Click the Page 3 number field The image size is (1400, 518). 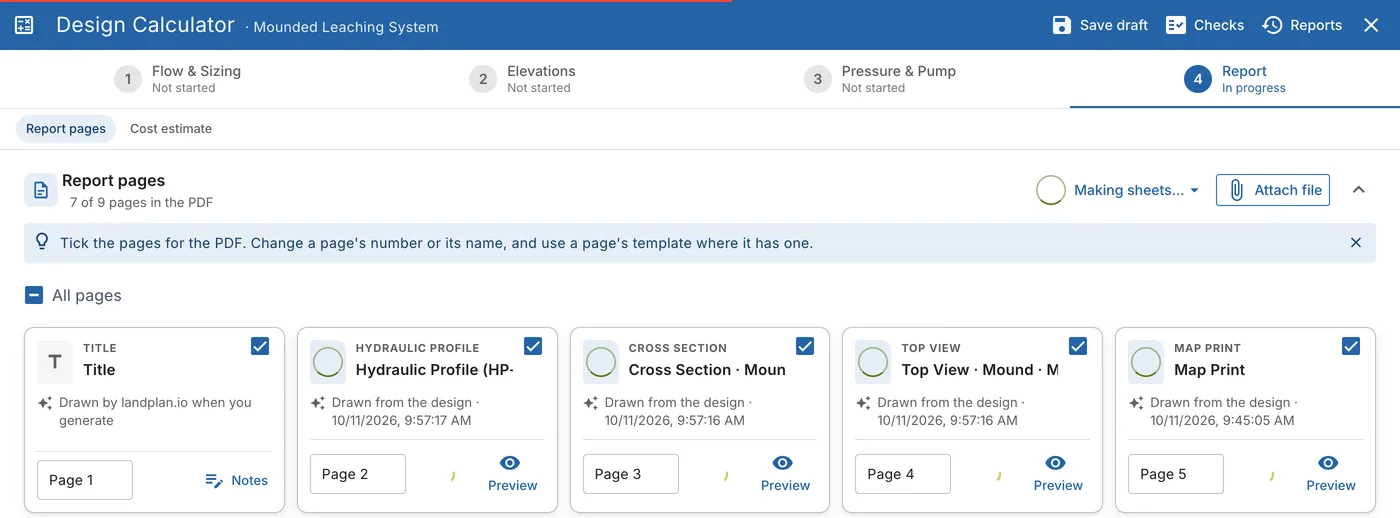(x=631, y=474)
